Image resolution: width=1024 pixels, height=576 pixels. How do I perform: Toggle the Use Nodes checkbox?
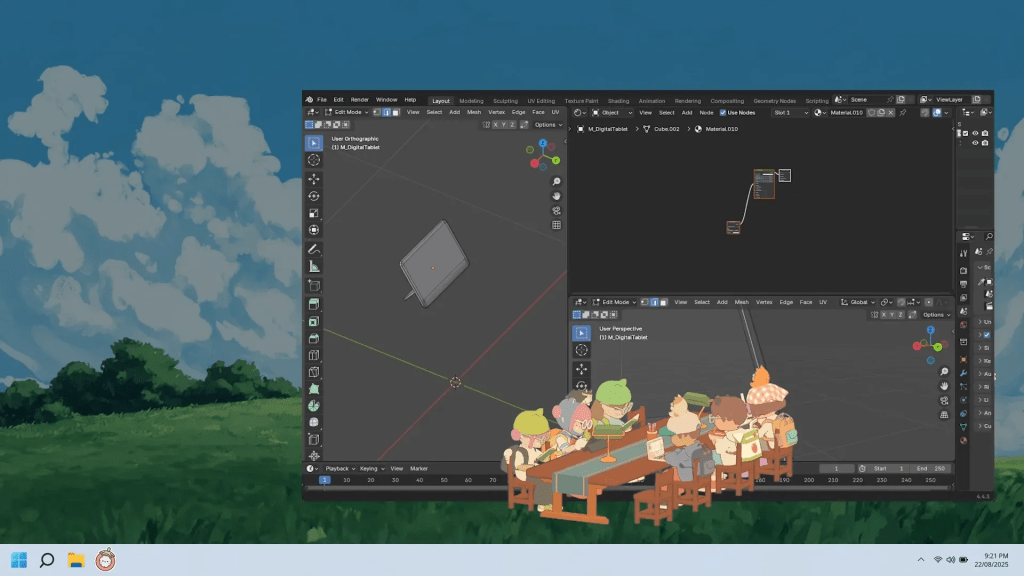[x=723, y=113]
